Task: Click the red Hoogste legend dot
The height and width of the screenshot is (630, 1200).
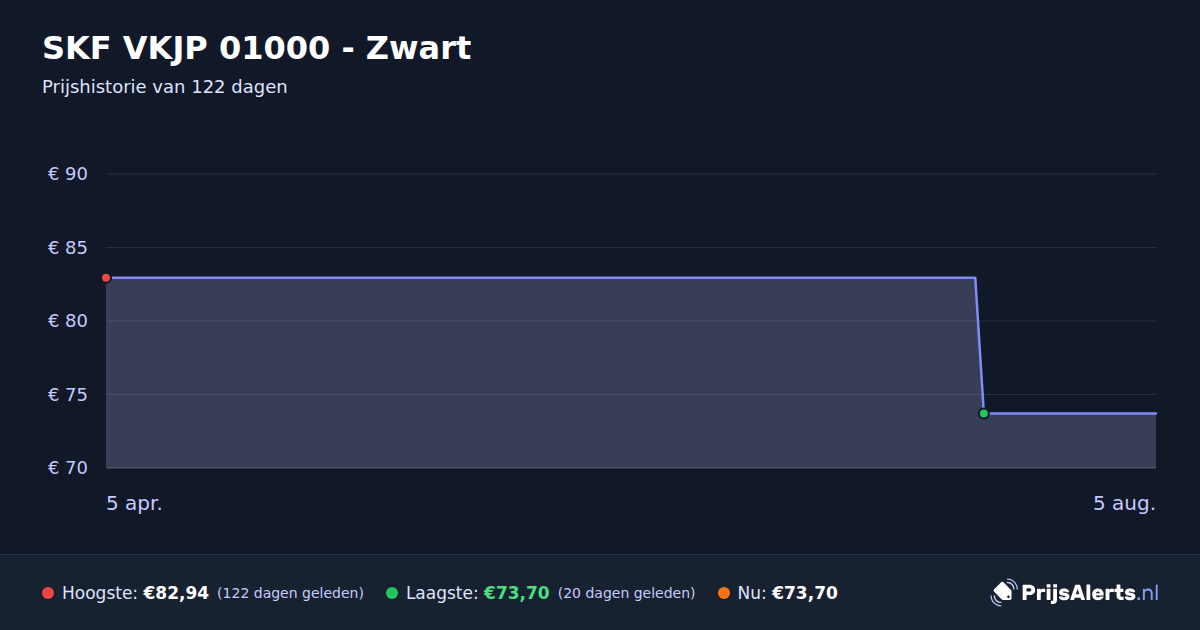Action: click(48, 593)
